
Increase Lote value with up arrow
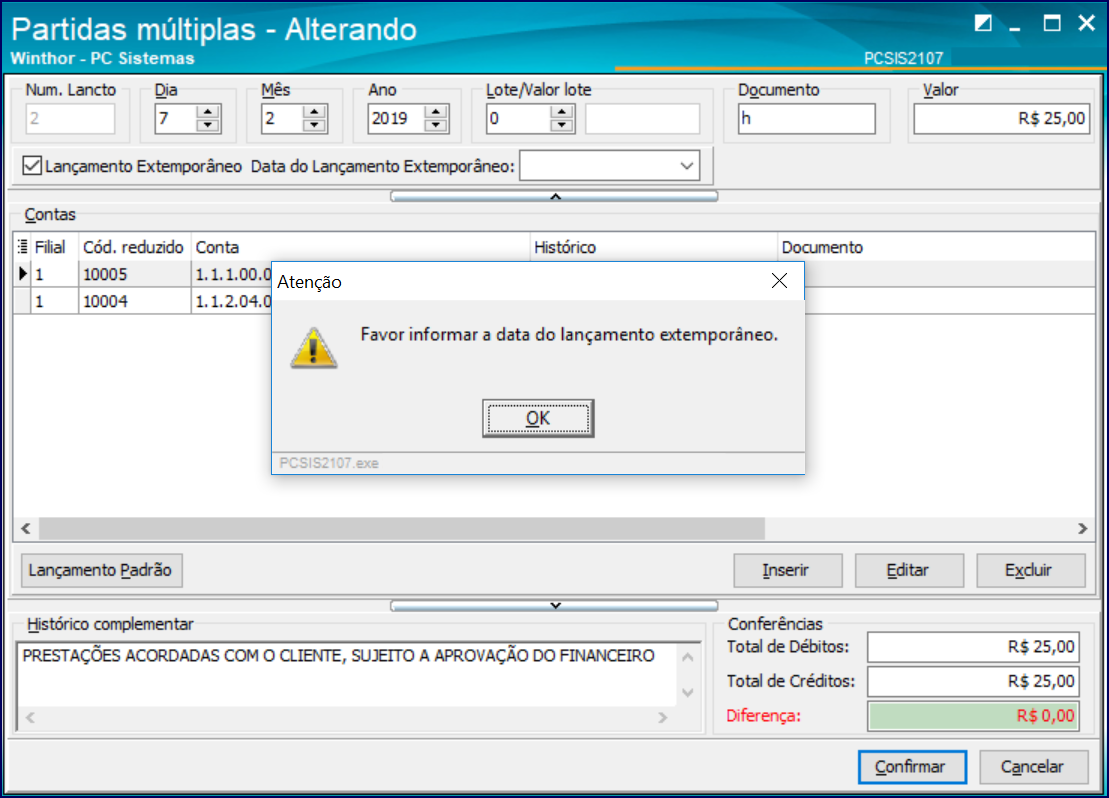click(x=562, y=112)
